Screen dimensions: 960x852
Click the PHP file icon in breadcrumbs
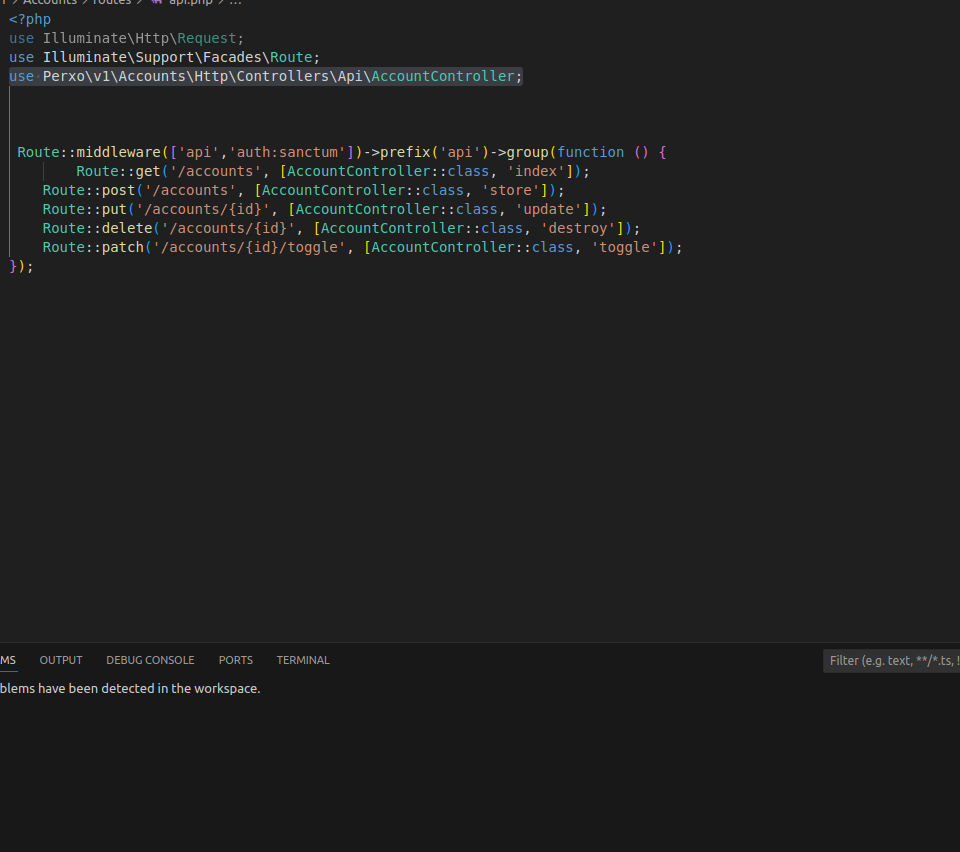(x=157, y=2)
